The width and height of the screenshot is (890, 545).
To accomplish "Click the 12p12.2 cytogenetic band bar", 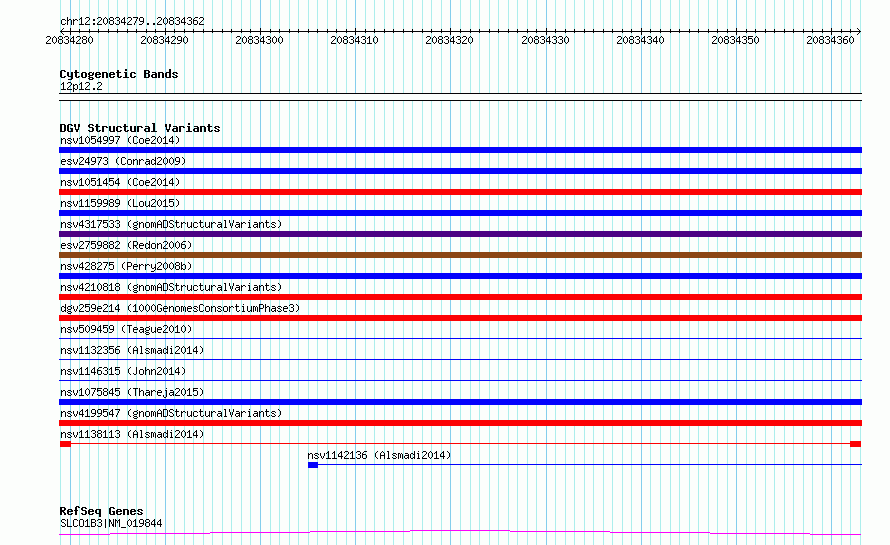I will pos(460,97).
